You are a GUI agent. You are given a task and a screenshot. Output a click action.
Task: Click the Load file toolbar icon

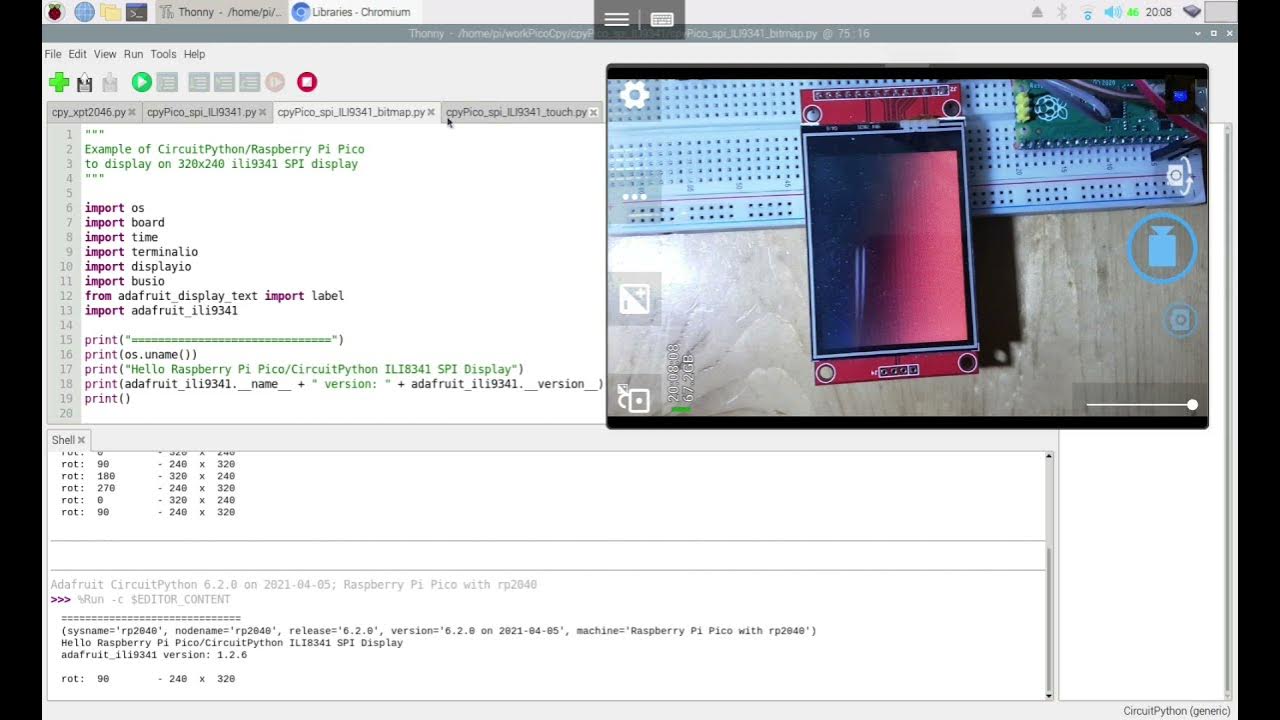click(84, 82)
